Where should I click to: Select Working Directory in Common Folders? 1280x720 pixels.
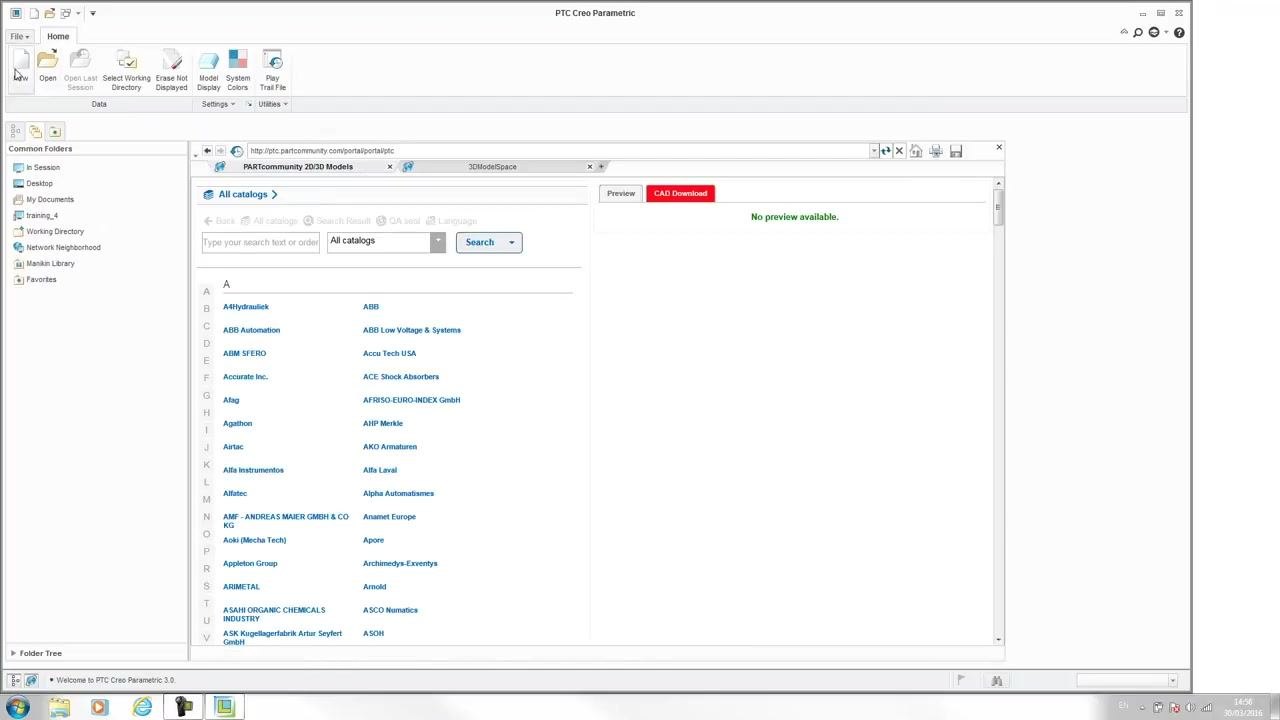click(x=55, y=231)
